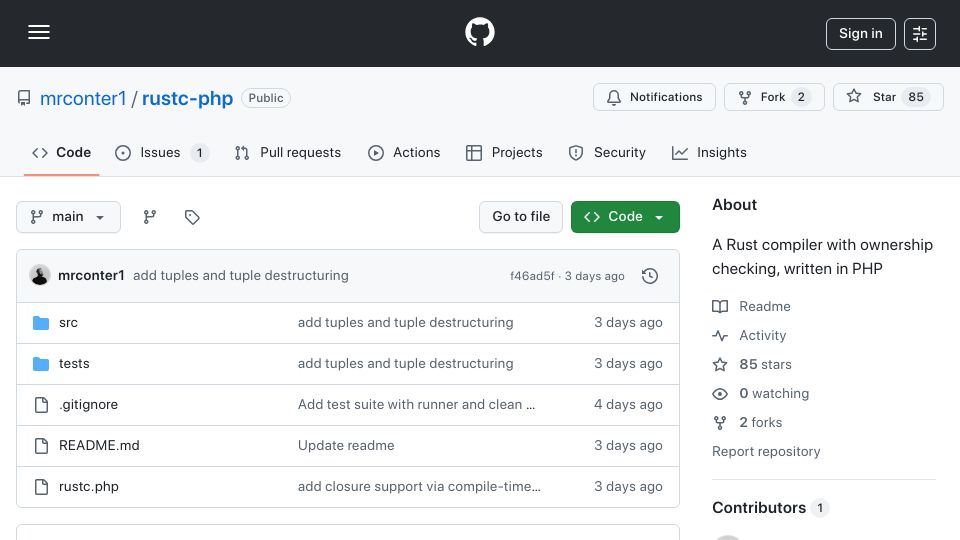Fork the rustc-php repository

coord(774,97)
